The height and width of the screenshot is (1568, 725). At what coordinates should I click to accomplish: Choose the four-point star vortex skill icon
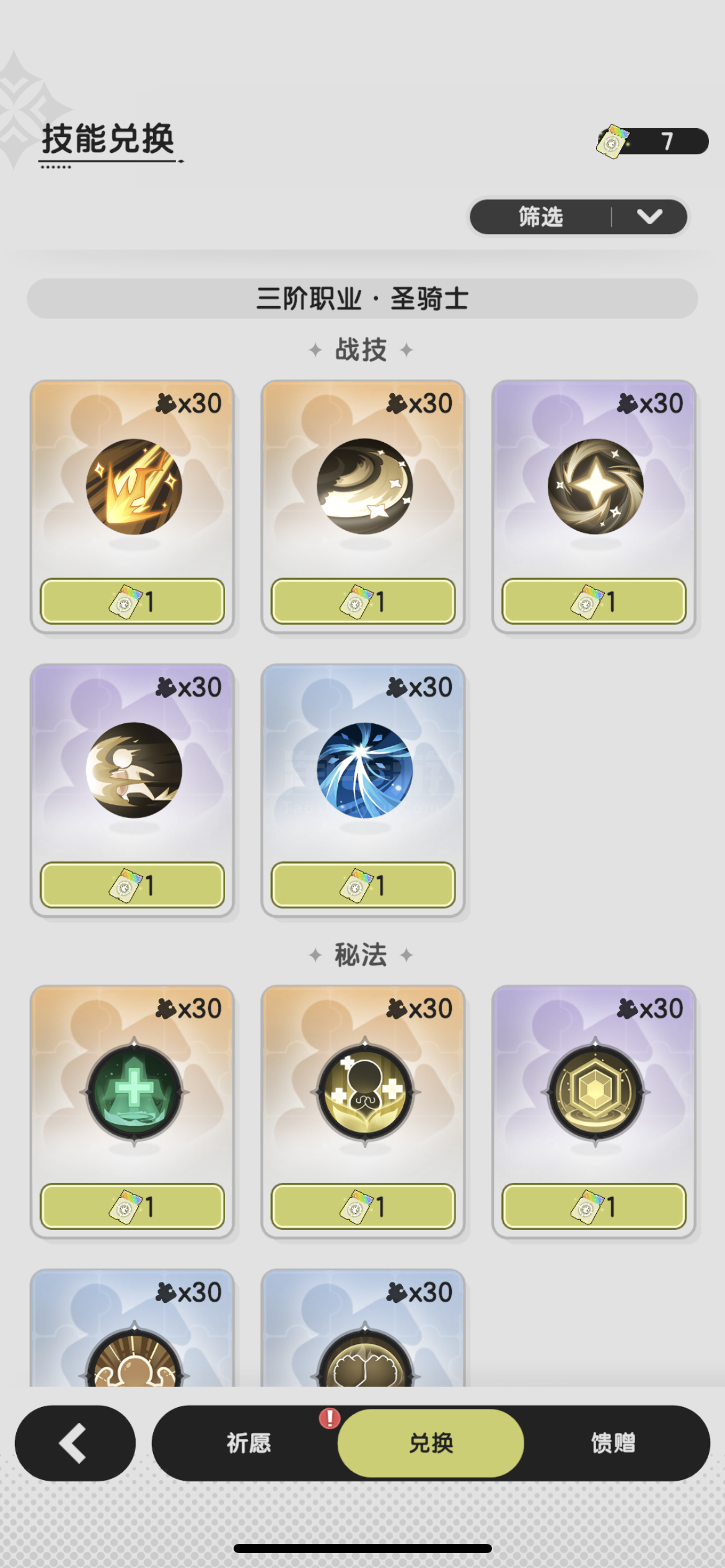coord(595,487)
